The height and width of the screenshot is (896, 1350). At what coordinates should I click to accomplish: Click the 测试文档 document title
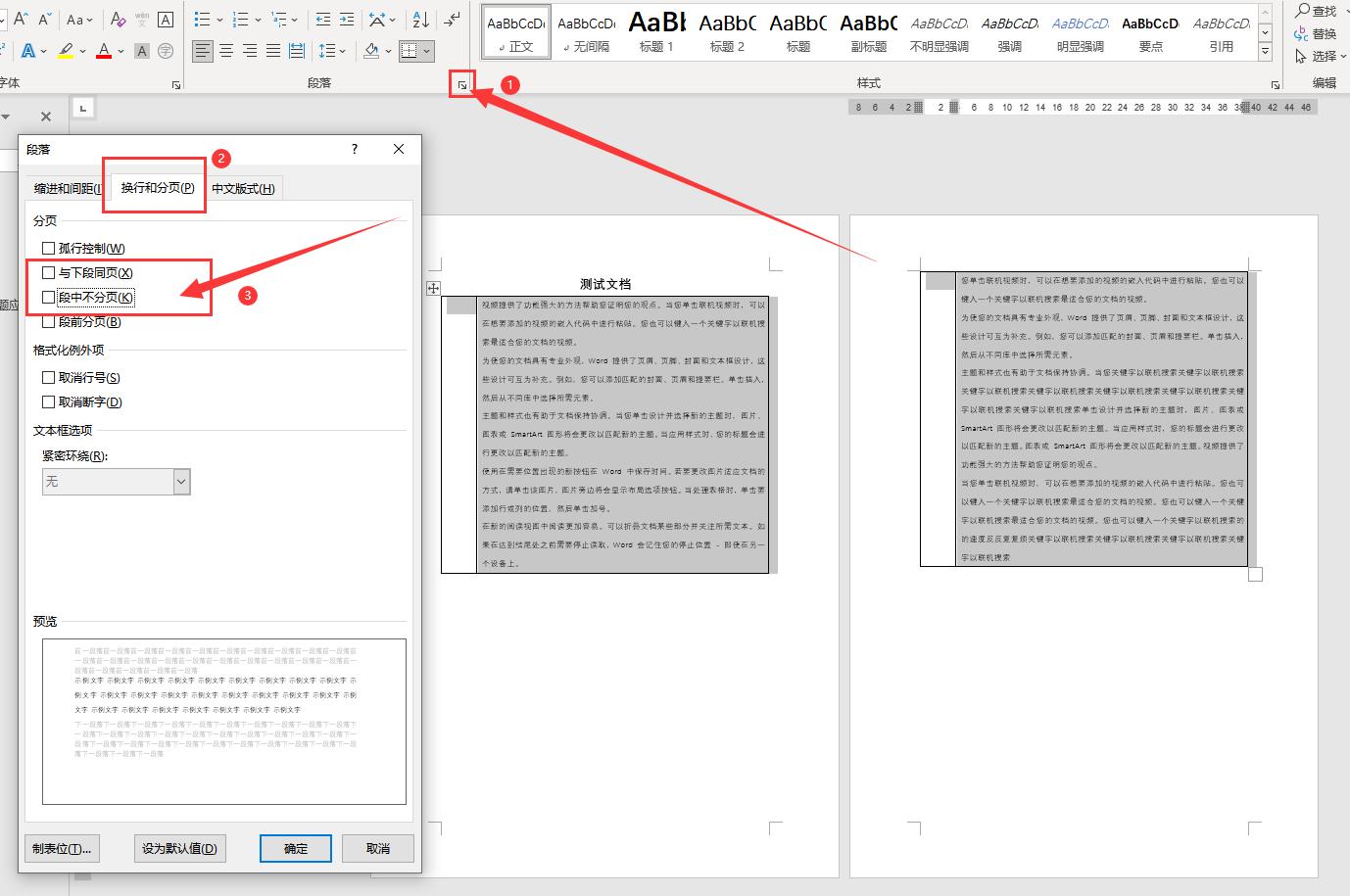click(605, 284)
